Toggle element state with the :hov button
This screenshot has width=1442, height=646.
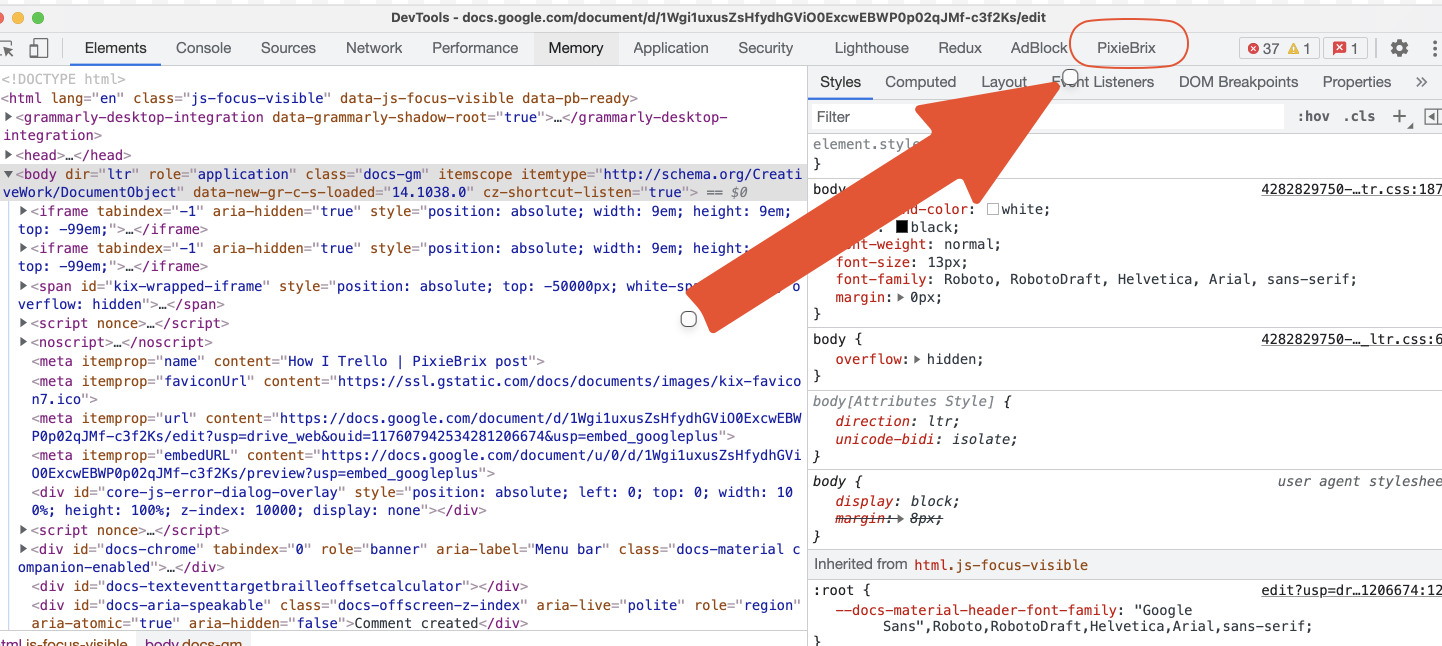(1314, 117)
